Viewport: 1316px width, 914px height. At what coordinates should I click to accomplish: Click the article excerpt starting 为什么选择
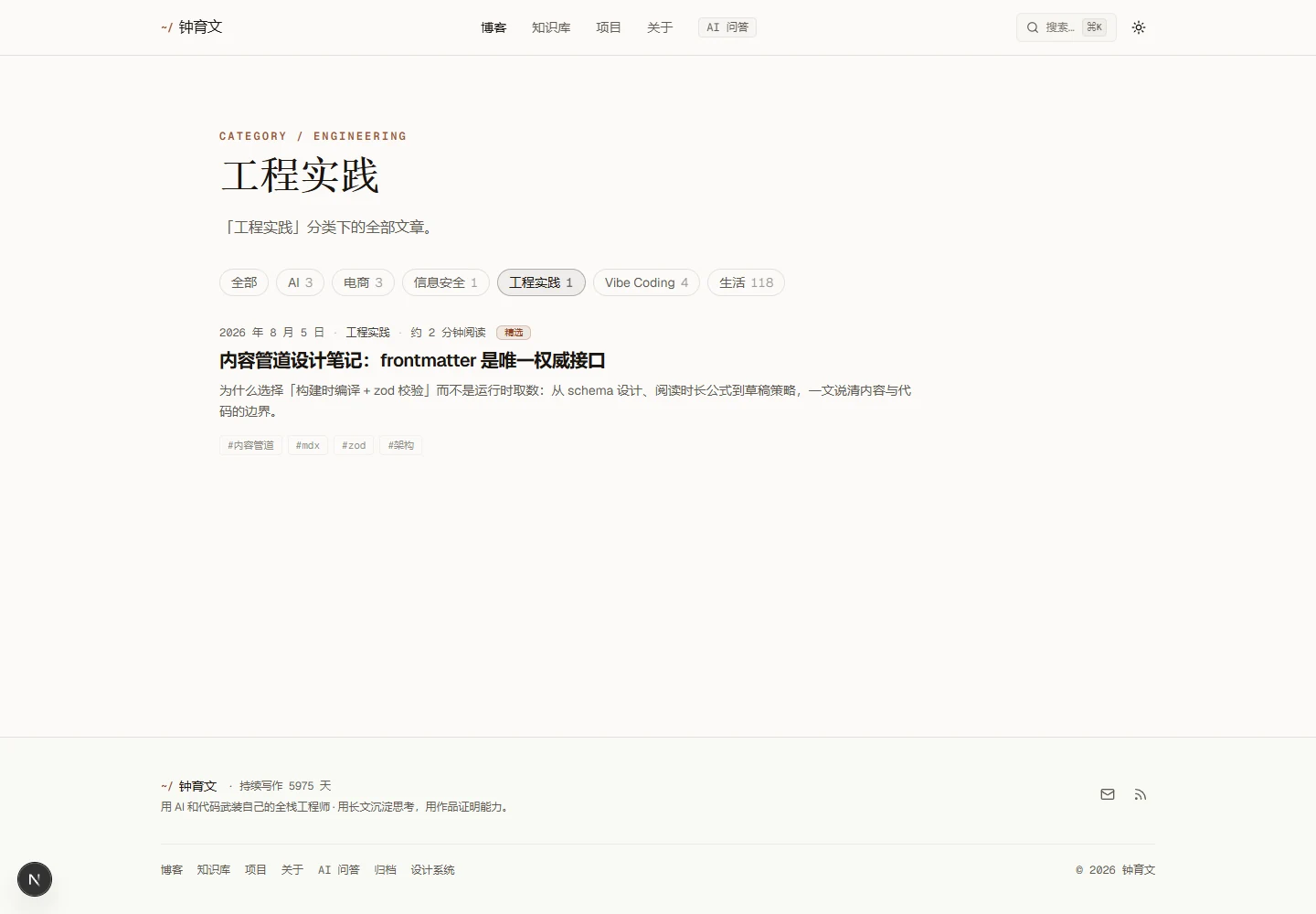tap(565, 400)
